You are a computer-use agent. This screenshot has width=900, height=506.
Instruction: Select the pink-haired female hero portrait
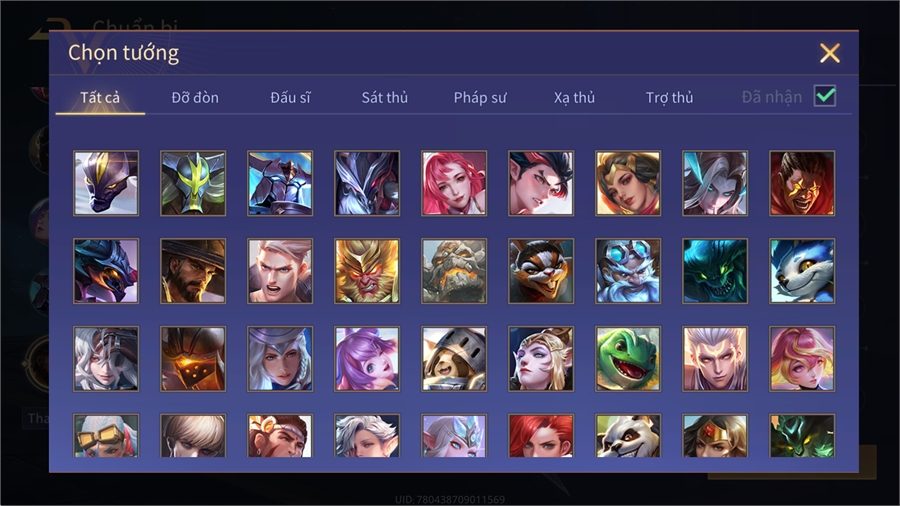pos(454,183)
